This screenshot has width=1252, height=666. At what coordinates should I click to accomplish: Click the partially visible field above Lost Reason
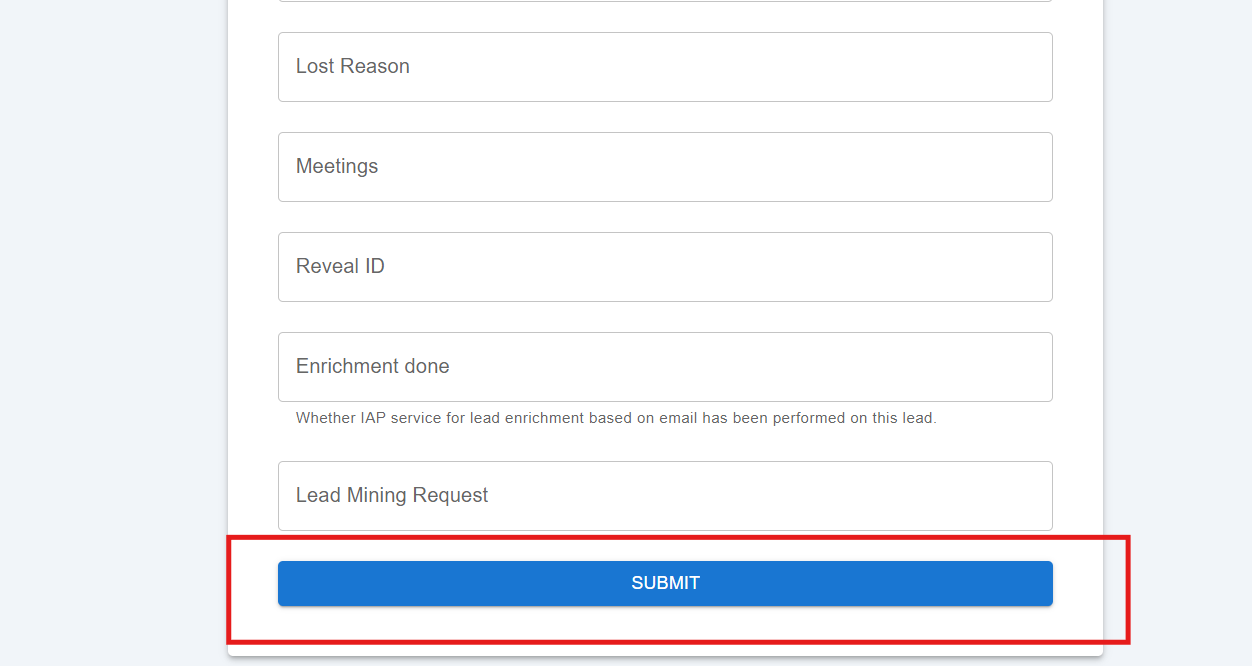tap(665, 1)
